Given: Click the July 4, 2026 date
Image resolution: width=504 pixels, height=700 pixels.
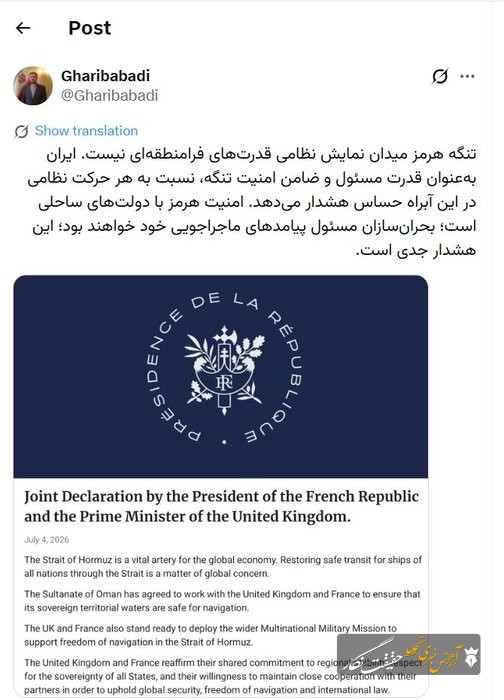Looking at the screenshot, I should pyautogui.click(x=46, y=540).
